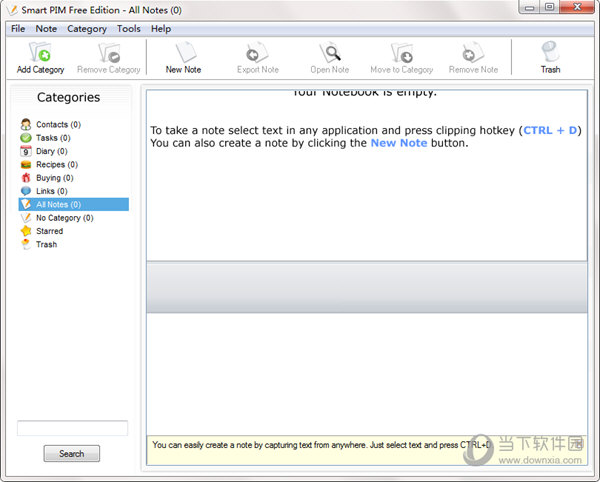Select the Trash label in sidebar
Viewport: 600px width, 482px height.
[46, 244]
